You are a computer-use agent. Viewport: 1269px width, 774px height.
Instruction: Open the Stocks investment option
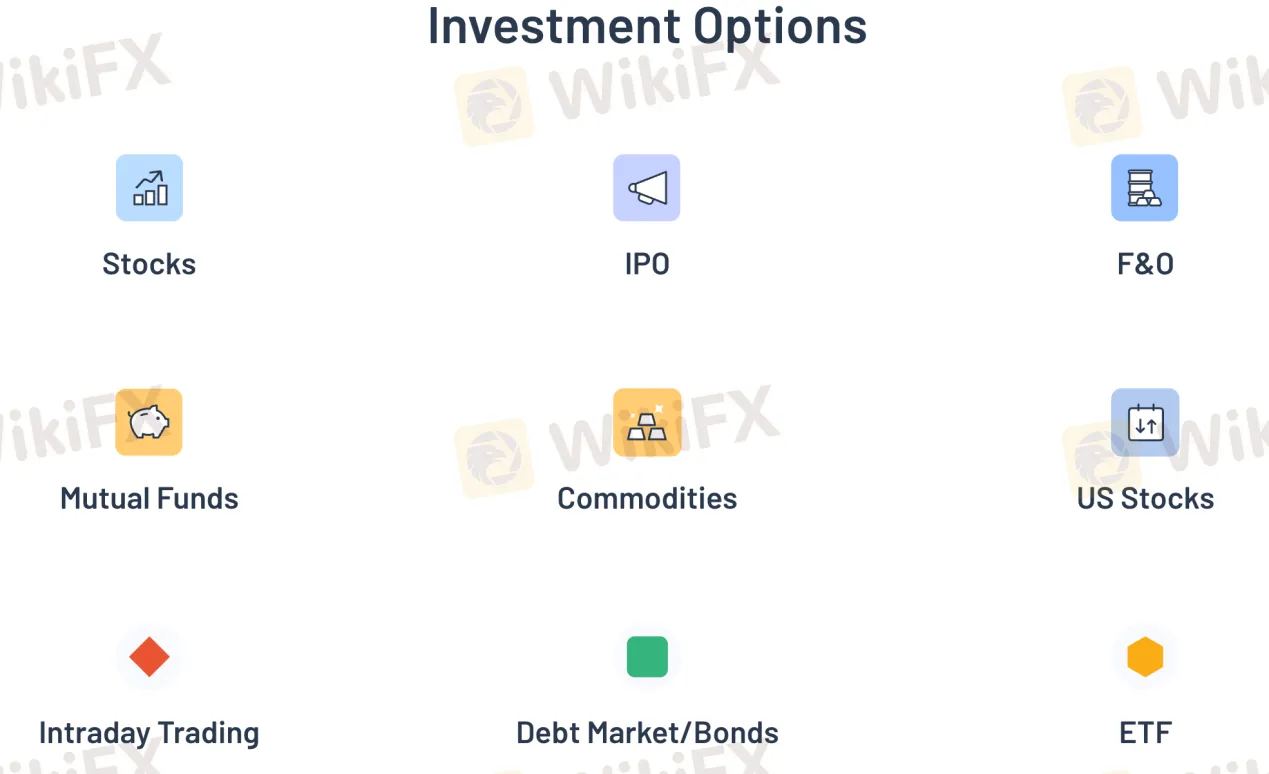[x=149, y=264]
